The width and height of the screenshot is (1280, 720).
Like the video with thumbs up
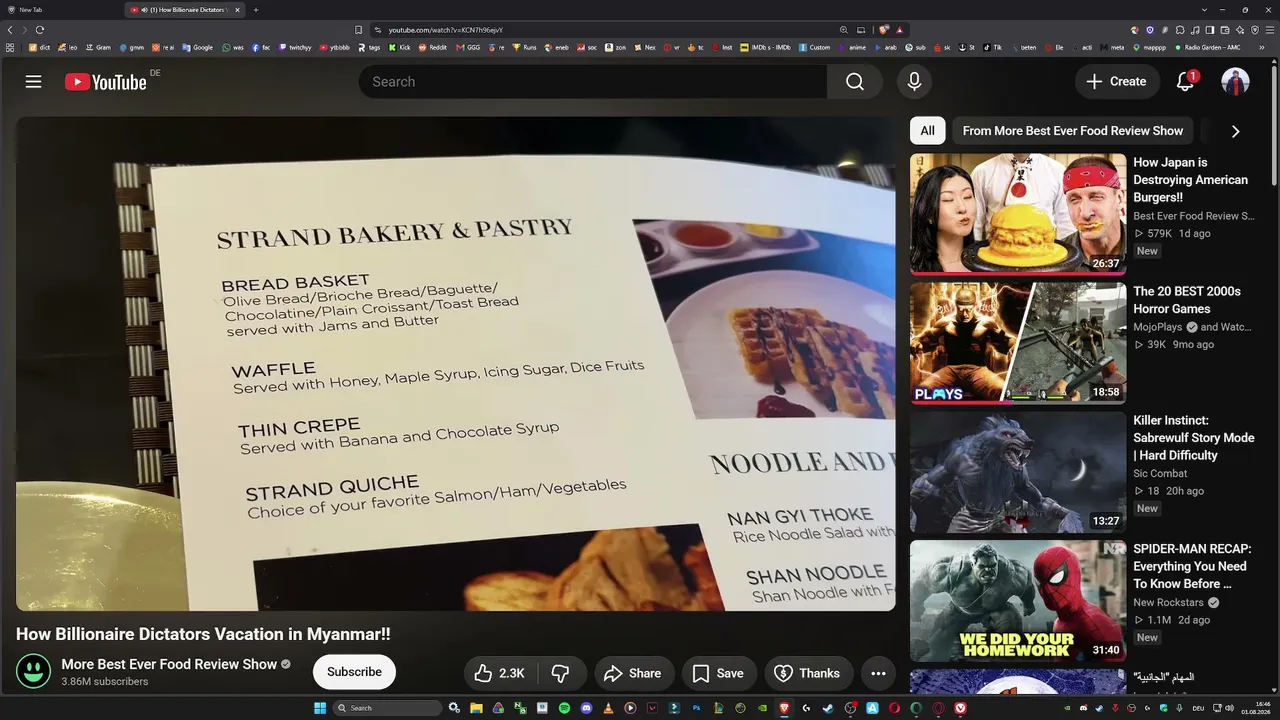point(500,673)
